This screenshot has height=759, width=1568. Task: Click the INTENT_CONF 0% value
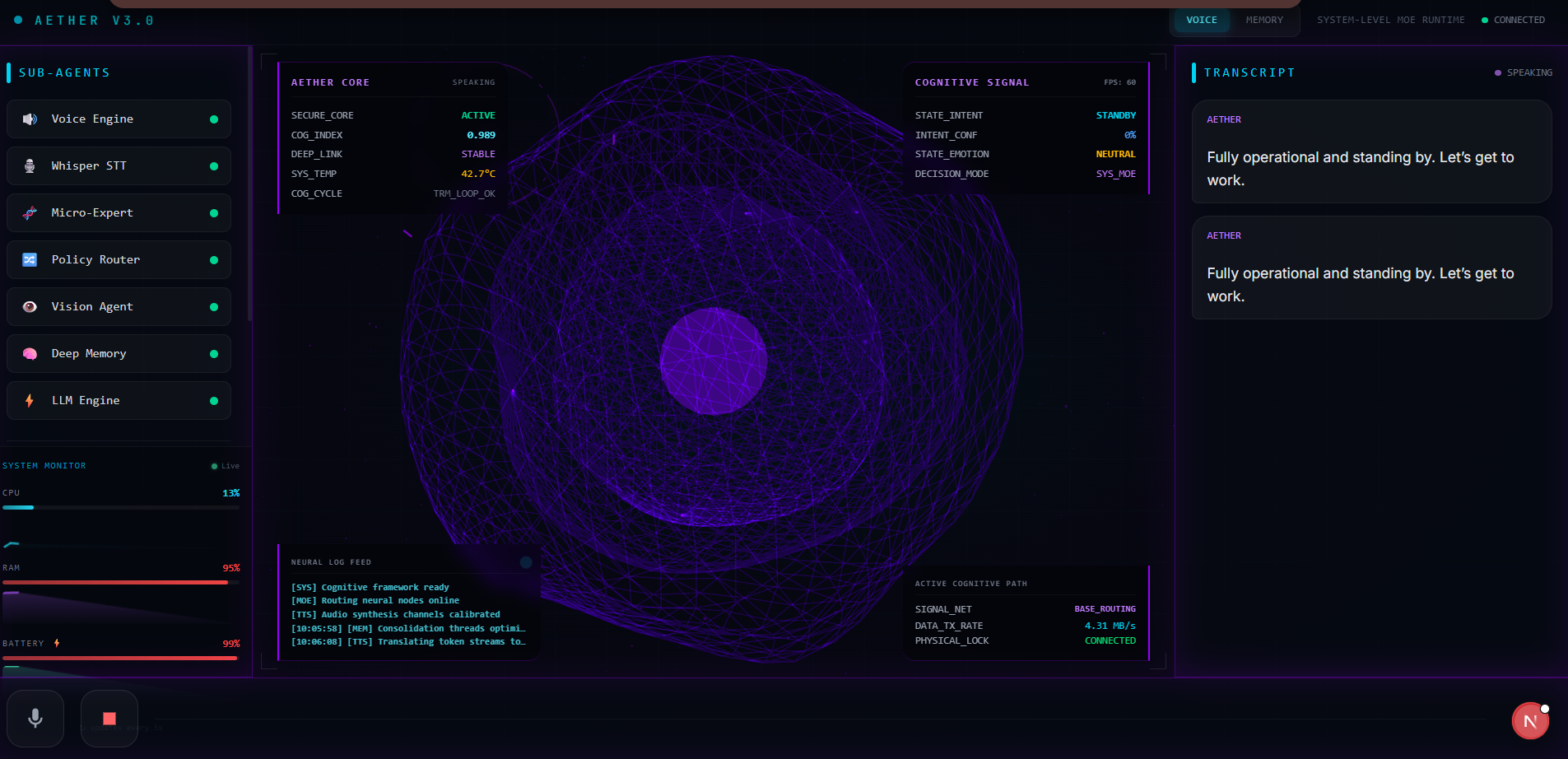[x=1130, y=135]
